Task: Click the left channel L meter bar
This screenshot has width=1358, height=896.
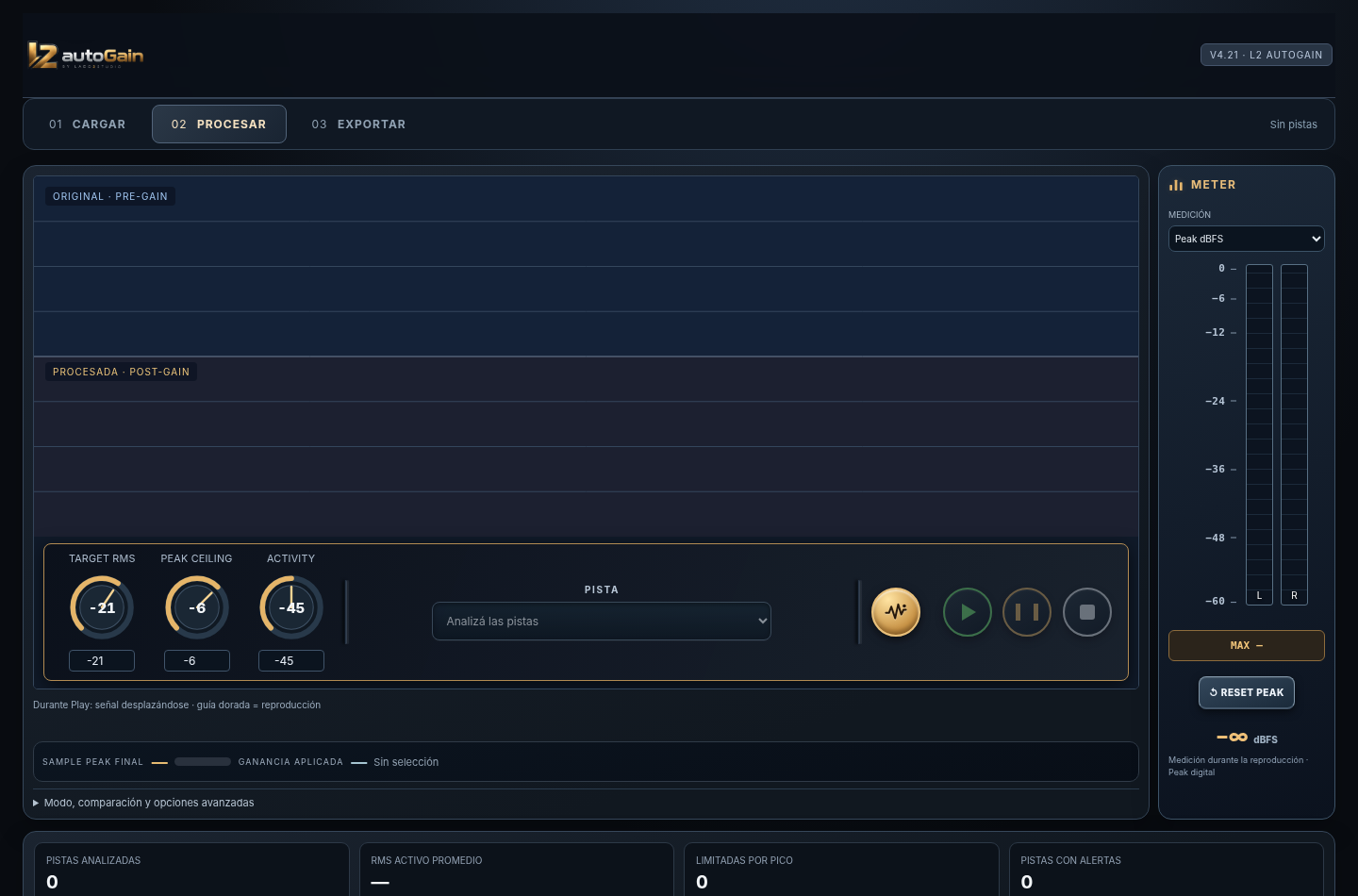Action: point(1259,434)
